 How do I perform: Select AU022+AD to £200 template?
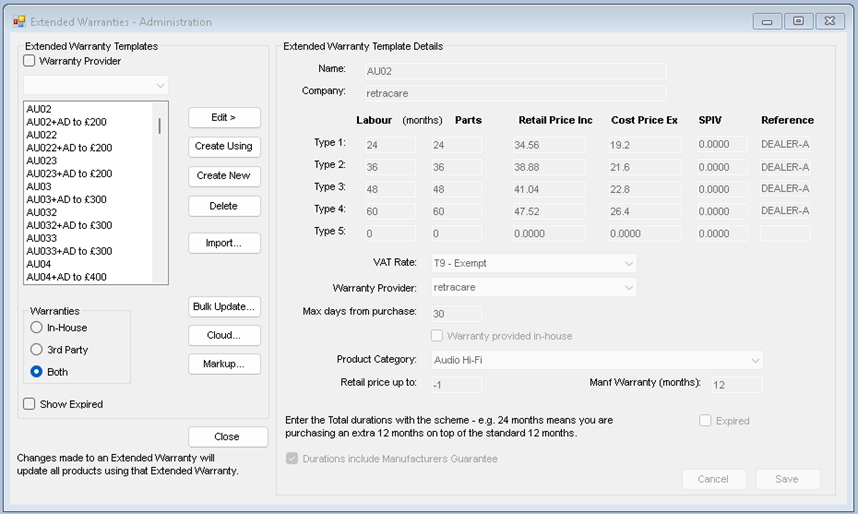tap(69, 148)
